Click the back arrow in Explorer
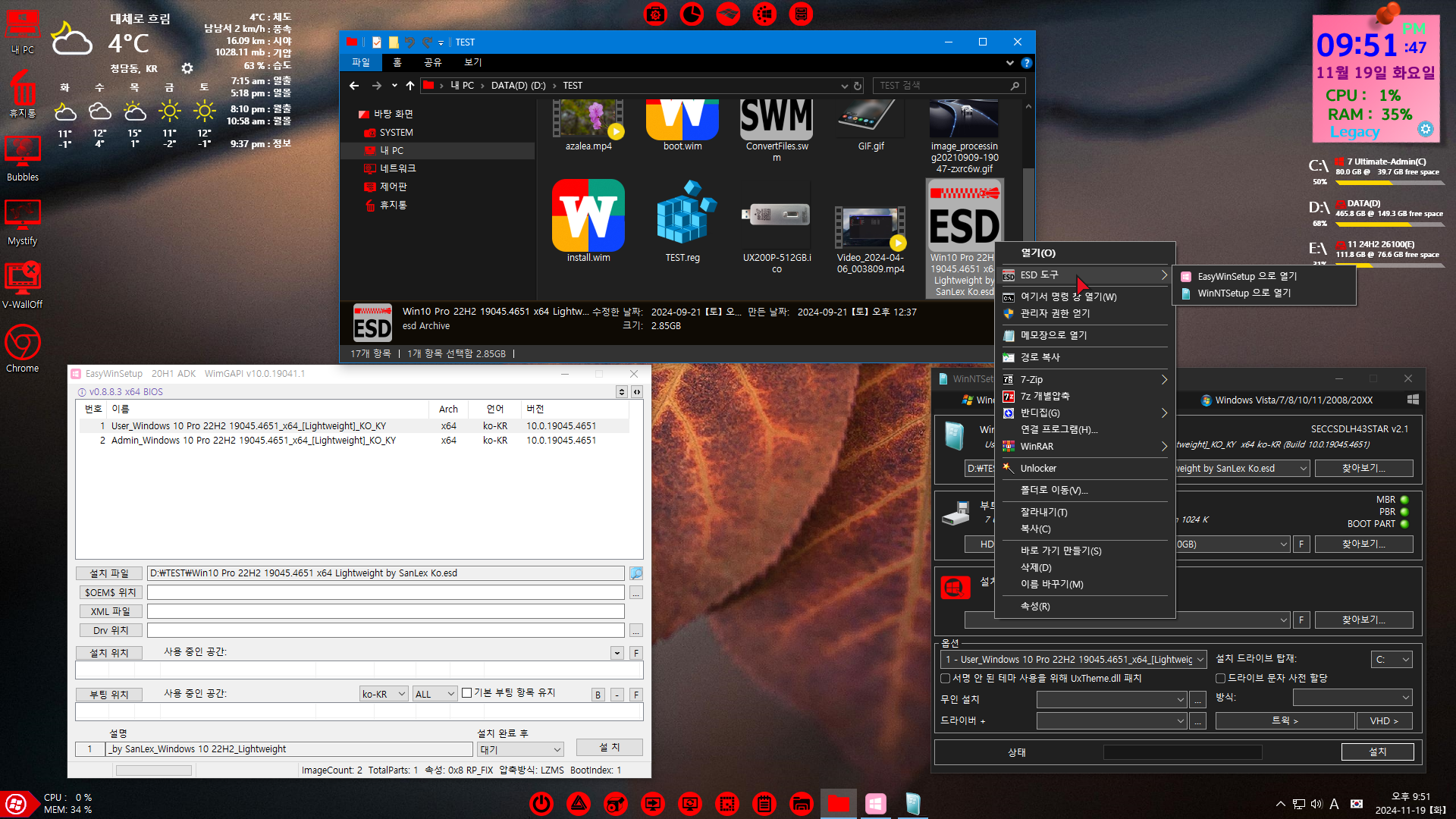Image resolution: width=1456 pixels, height=819 pixels. [354, 86]
